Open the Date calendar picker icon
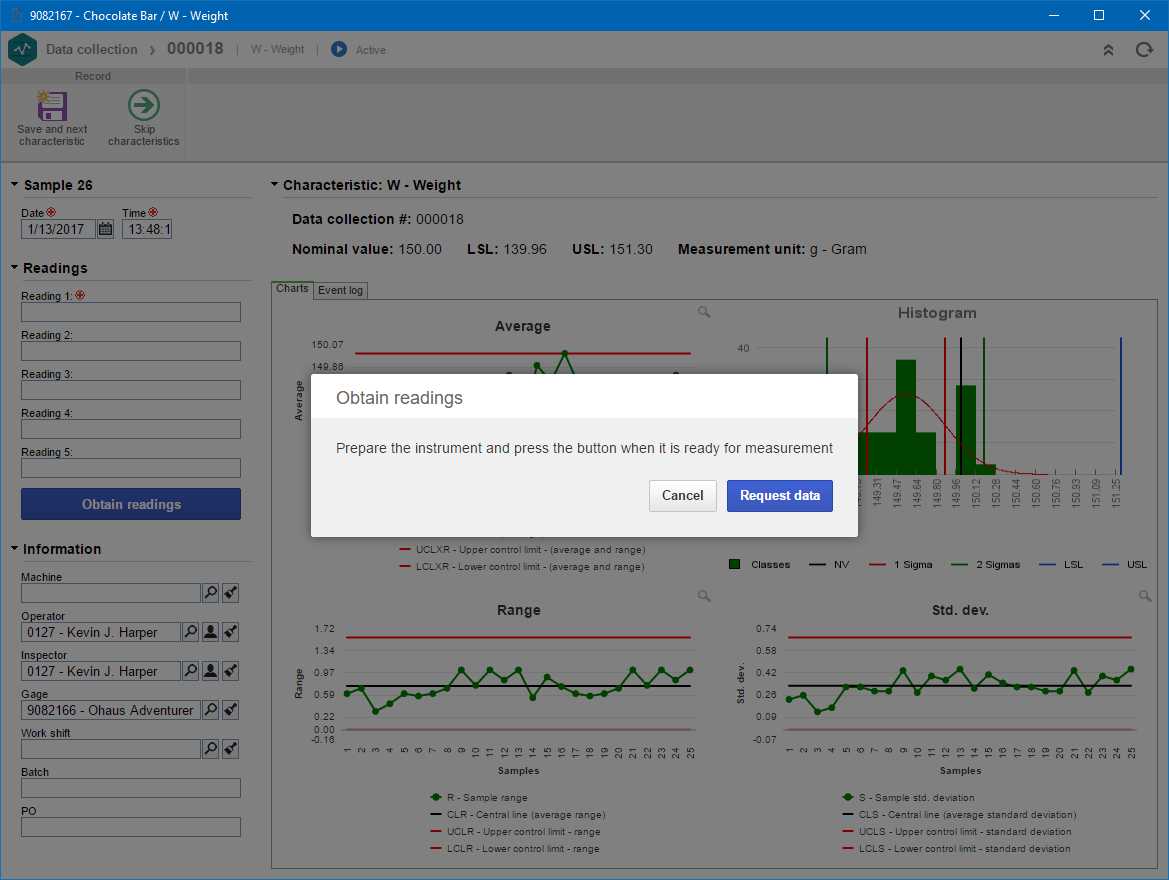This screenshot has width=1169, height=880. tap(106, 229)
